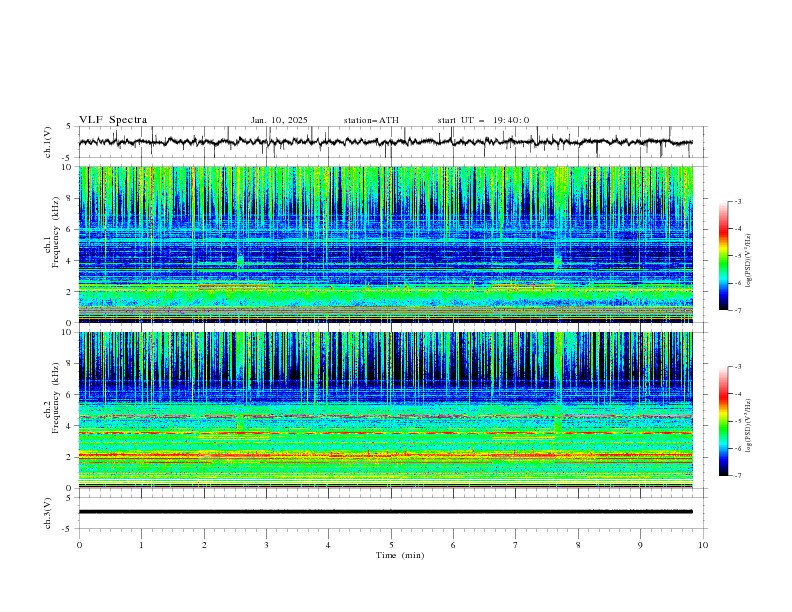The image size is (792, 612).
Task: Click the "-7" value on ch.2 colorbar
Action: point(737,476)
